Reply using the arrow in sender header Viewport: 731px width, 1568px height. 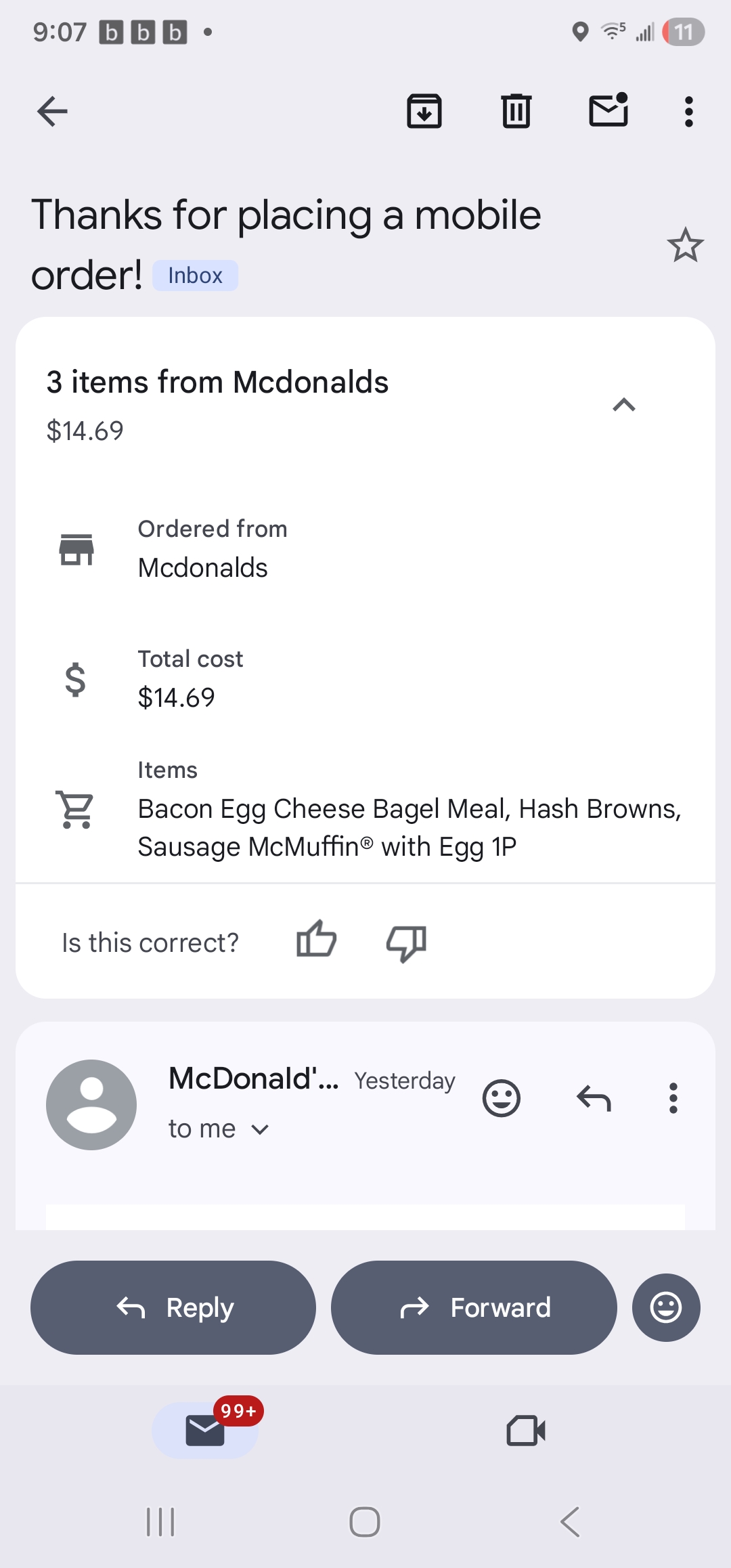[594, 1098]
